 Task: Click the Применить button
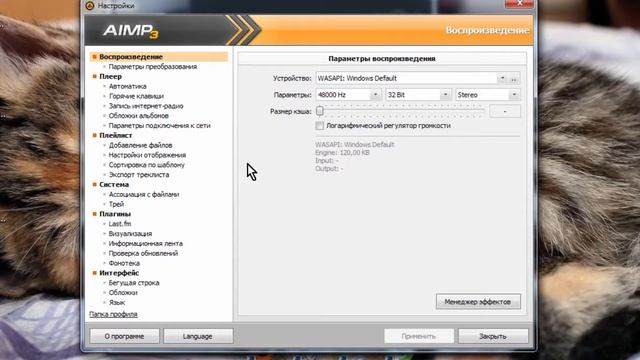point(419,336)
